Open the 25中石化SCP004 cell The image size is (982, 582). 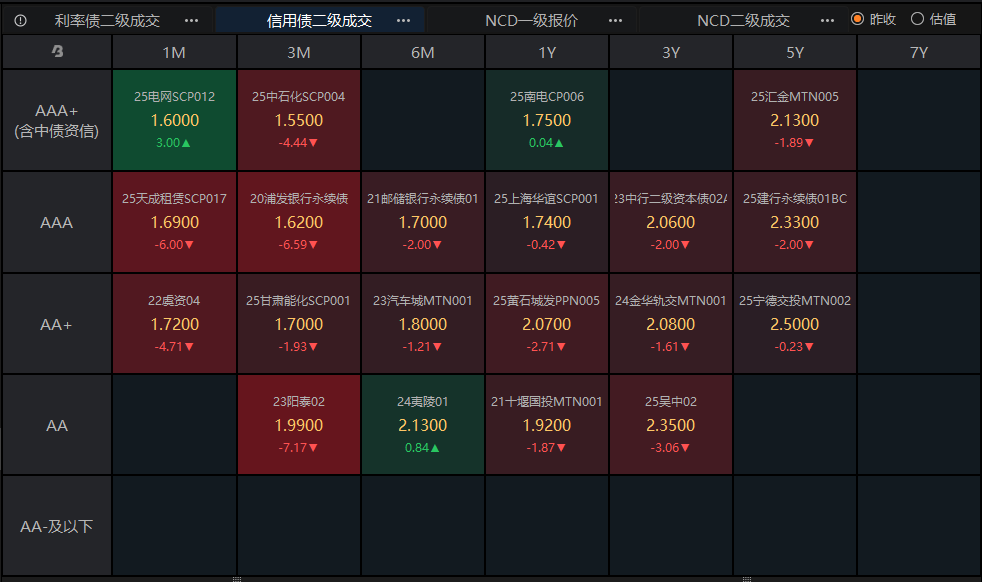pos(299,120)
